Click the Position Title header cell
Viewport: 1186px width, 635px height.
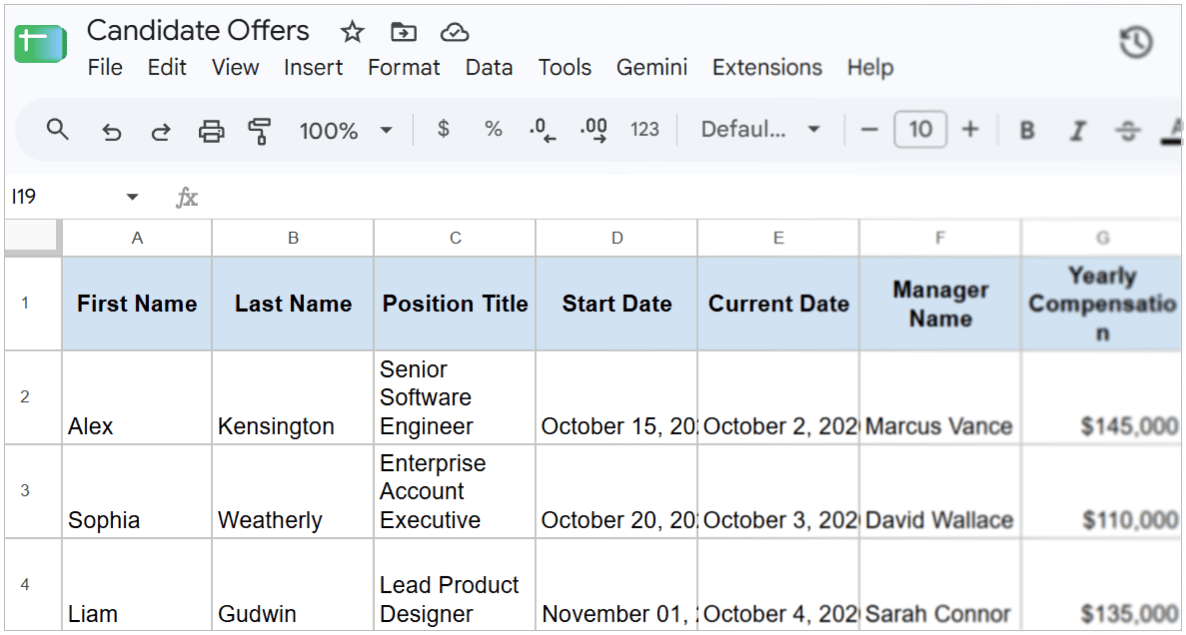(455, 303)
